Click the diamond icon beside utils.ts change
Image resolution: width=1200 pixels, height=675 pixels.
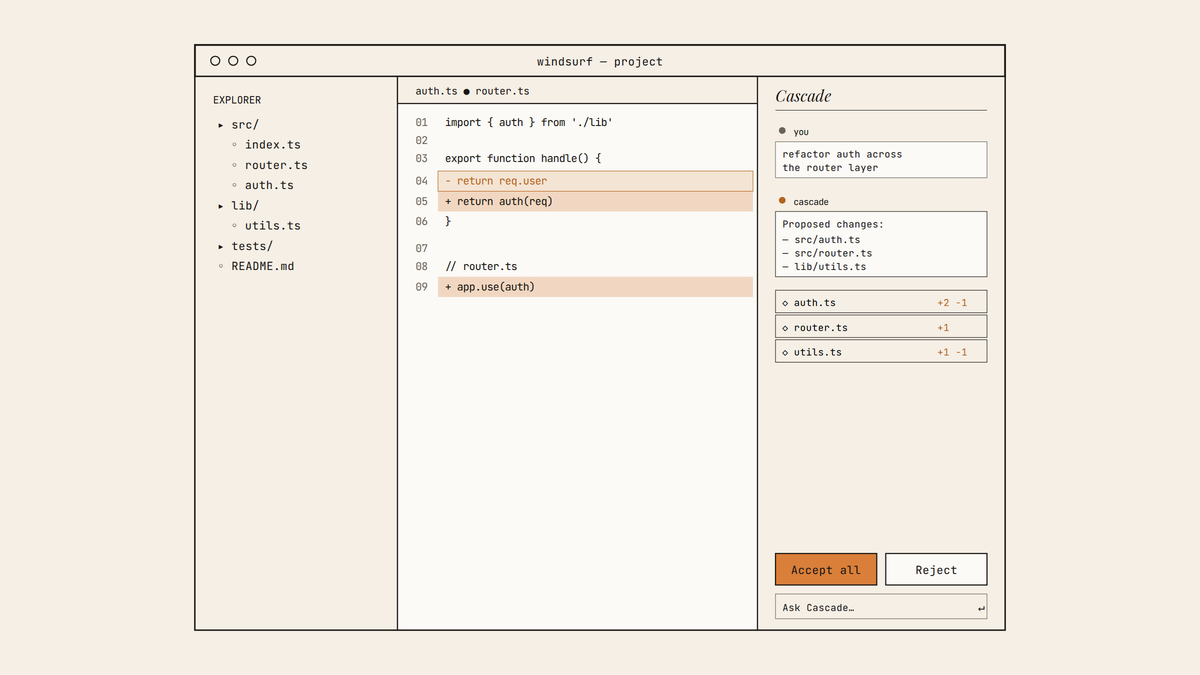point(785,352)
